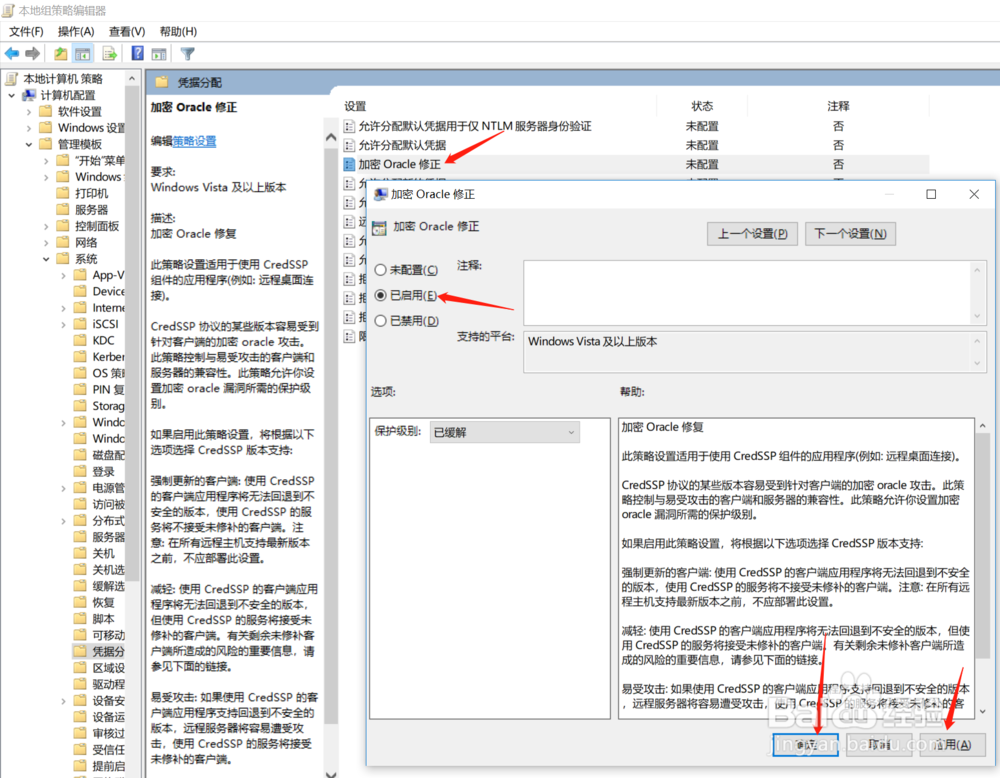Open the Help question-mark toolbar icon
1000x778 pixels.
point(137,54)
